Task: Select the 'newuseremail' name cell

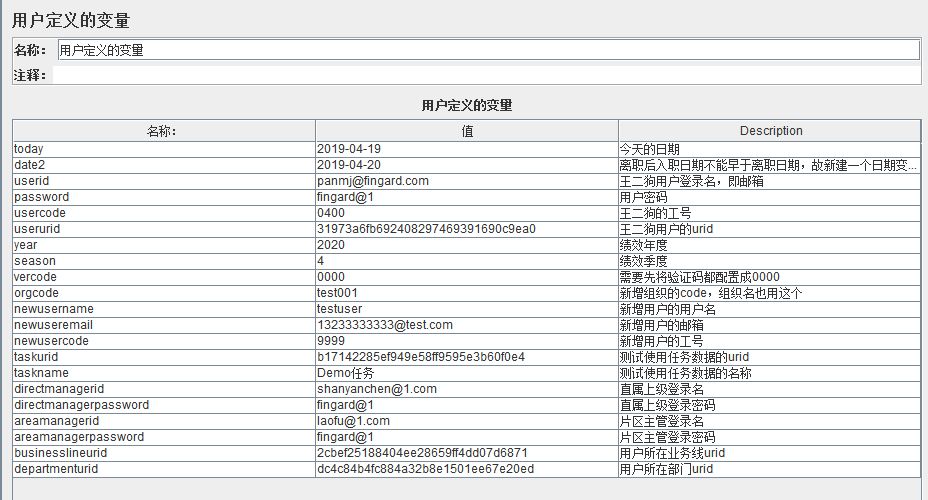Action: pos(164,325)
